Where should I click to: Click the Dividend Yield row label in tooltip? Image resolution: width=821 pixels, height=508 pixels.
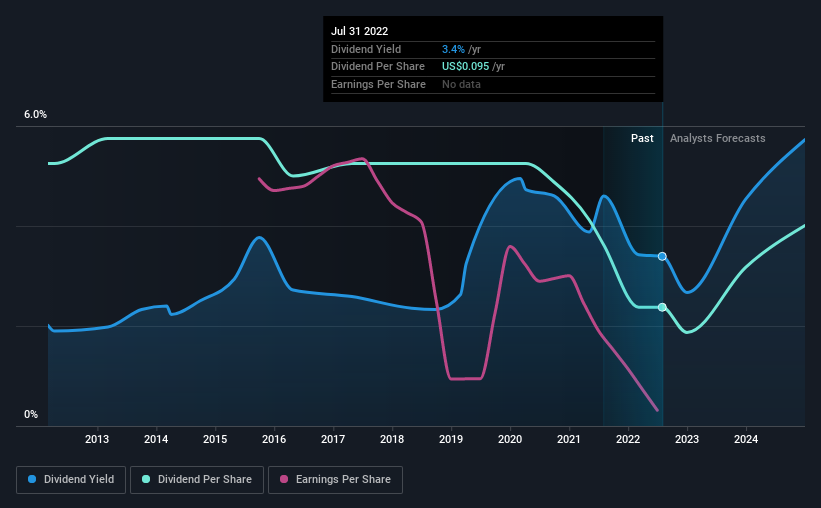click(366, 49)
